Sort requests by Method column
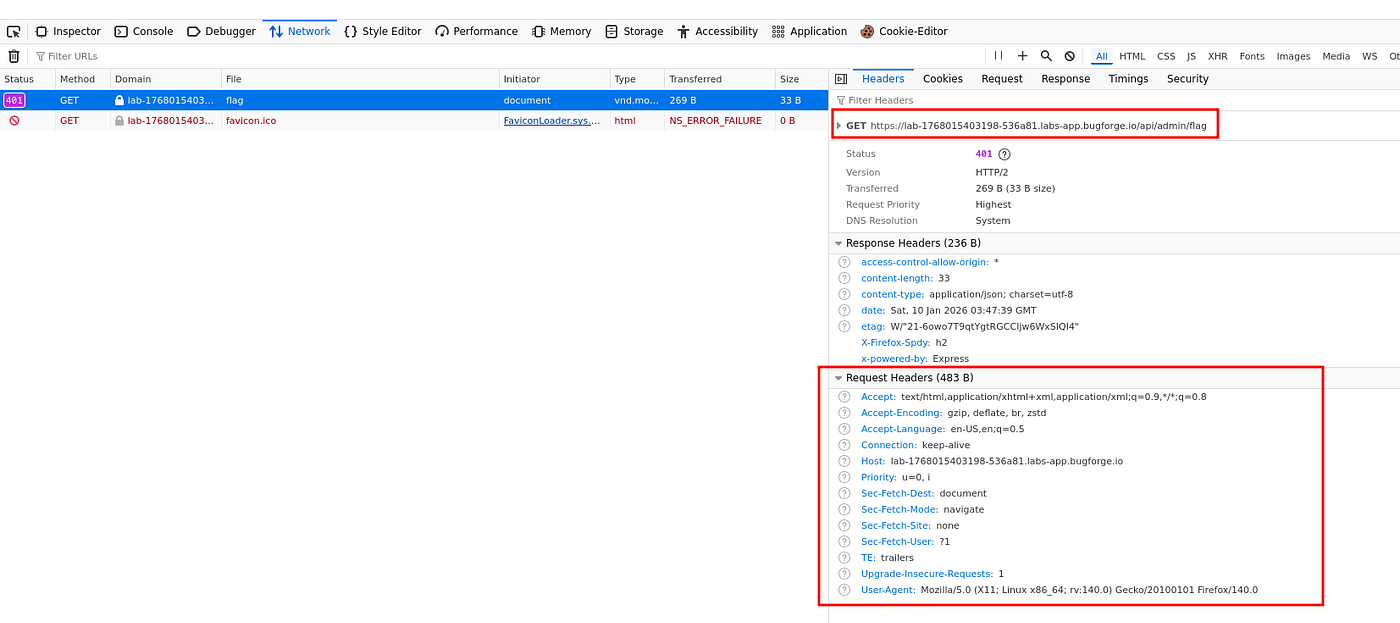The height and width of the screenshot is (623, 1400). coord(82,79)
